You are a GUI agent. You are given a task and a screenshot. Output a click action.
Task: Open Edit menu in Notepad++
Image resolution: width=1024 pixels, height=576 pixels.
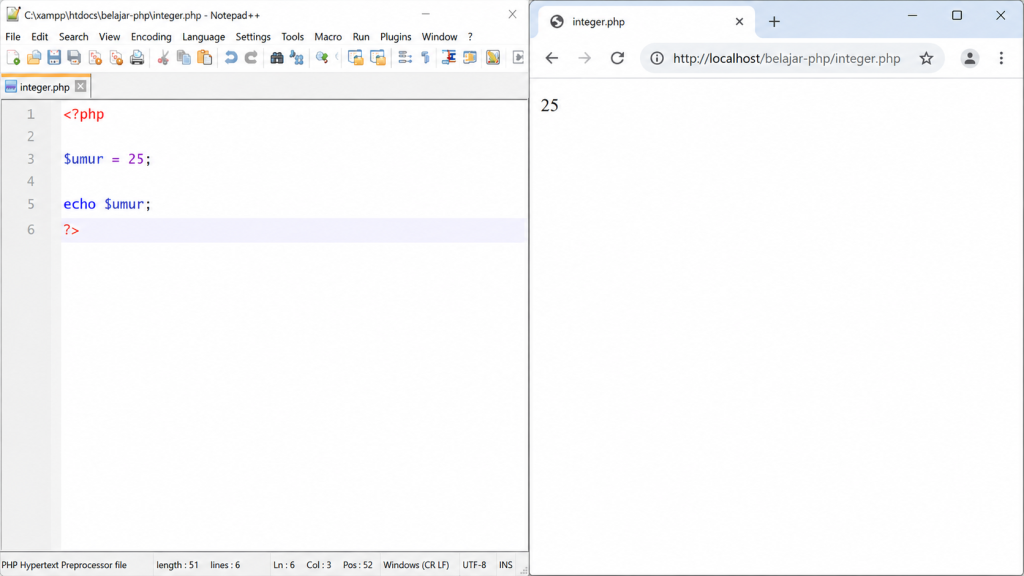40,37
